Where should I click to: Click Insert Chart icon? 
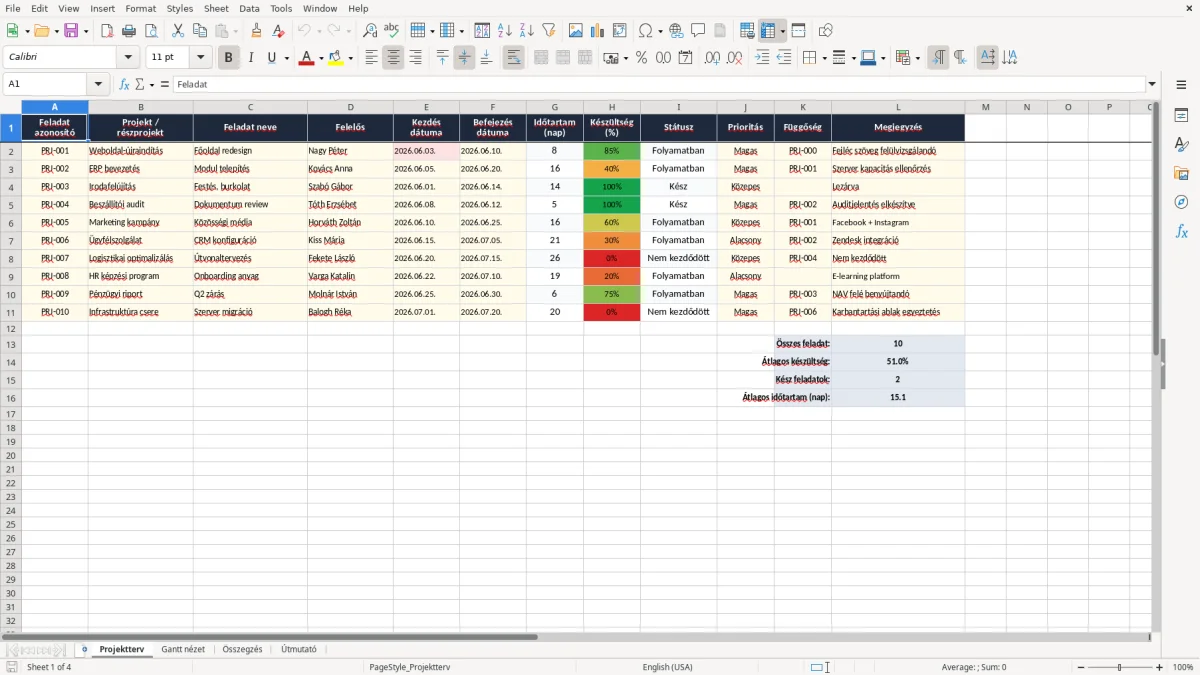[x=597, y=31]
